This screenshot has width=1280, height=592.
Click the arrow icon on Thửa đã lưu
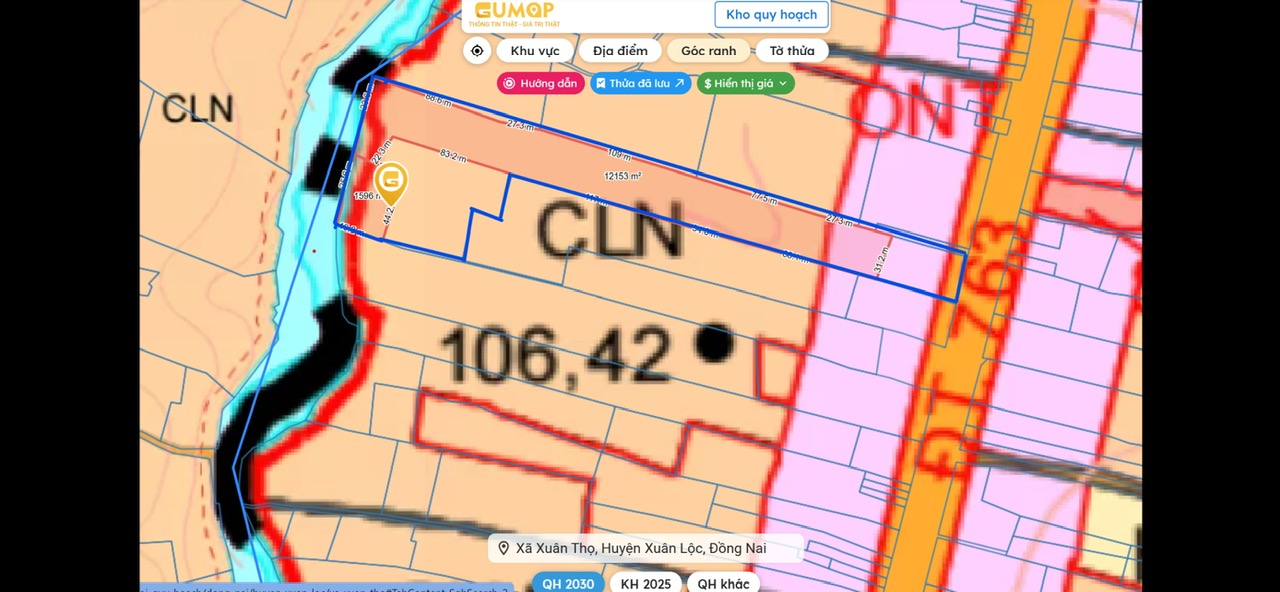point(680,84)
